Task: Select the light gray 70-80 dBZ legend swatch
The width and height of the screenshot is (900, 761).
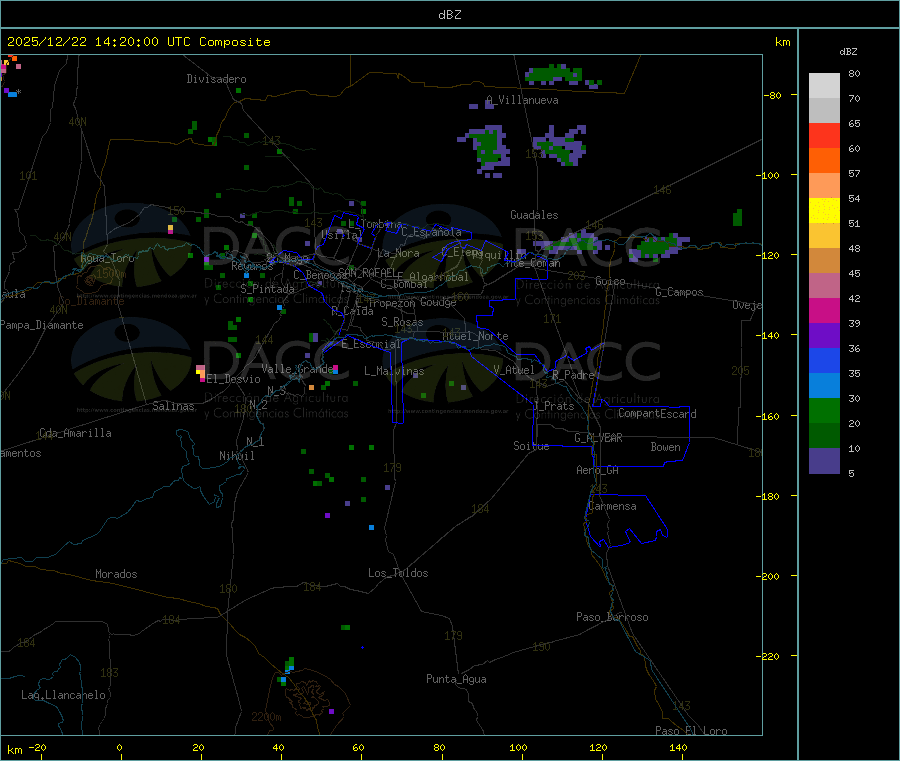Action: 824,86
